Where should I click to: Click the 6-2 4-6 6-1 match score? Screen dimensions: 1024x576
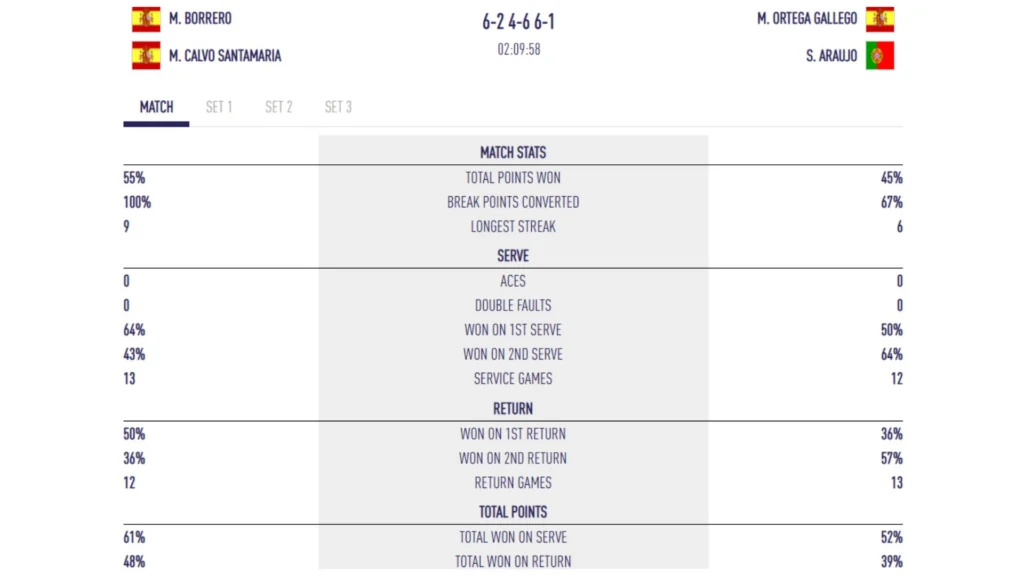tap(519, 22)
